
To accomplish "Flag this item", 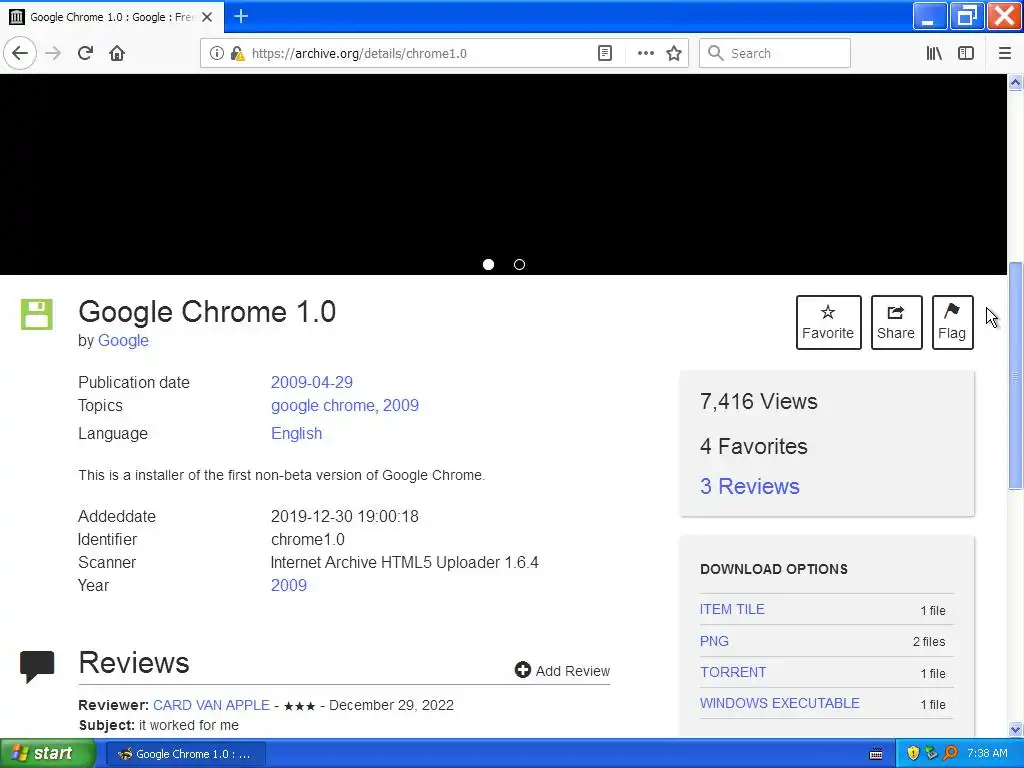I will (x=952, y=323).
